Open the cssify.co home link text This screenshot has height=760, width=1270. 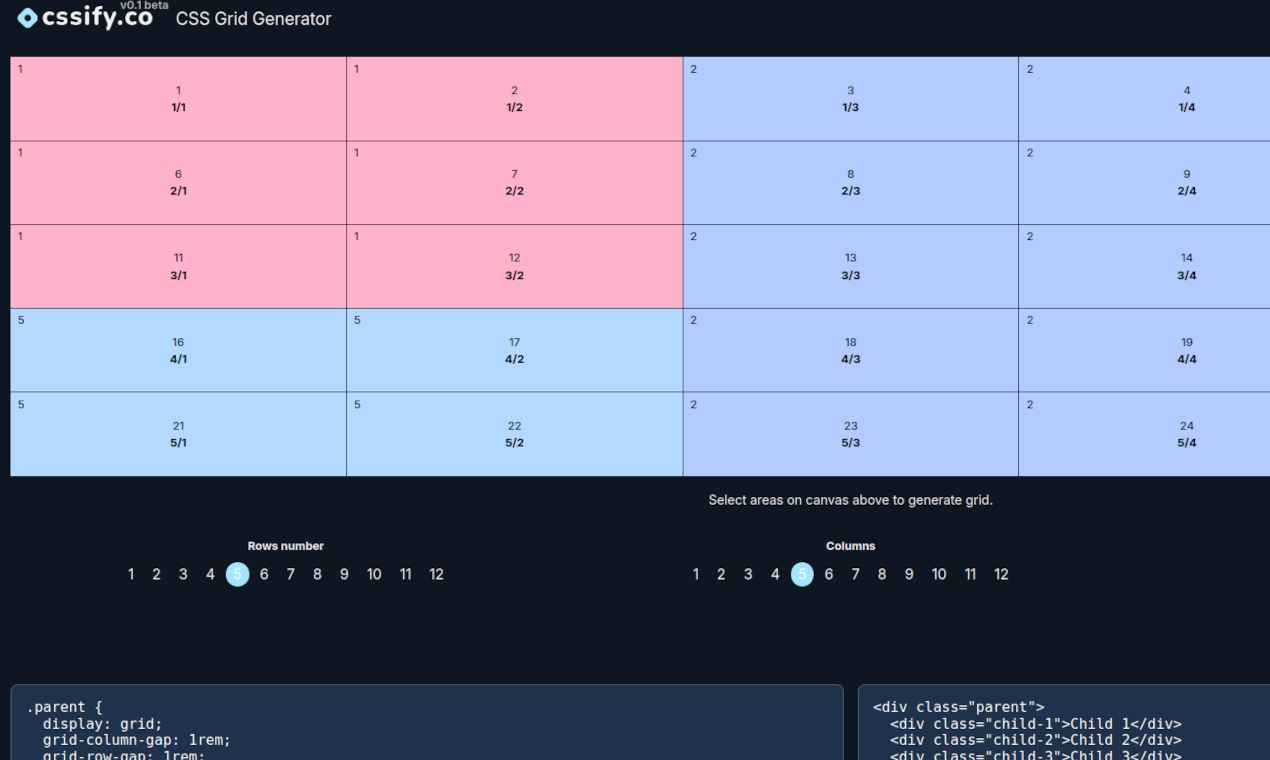coord(97,18)
